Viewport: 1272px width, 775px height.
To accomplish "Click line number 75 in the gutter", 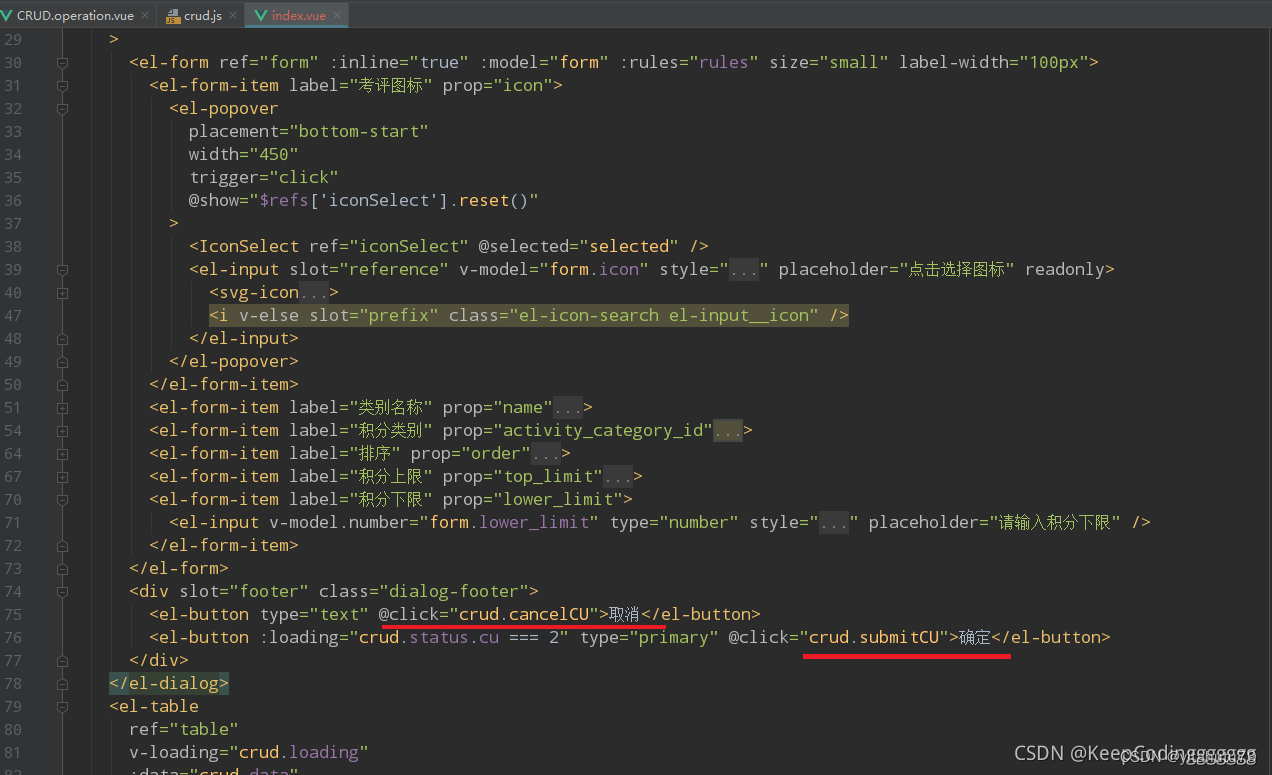I will [x=12, y=614].
